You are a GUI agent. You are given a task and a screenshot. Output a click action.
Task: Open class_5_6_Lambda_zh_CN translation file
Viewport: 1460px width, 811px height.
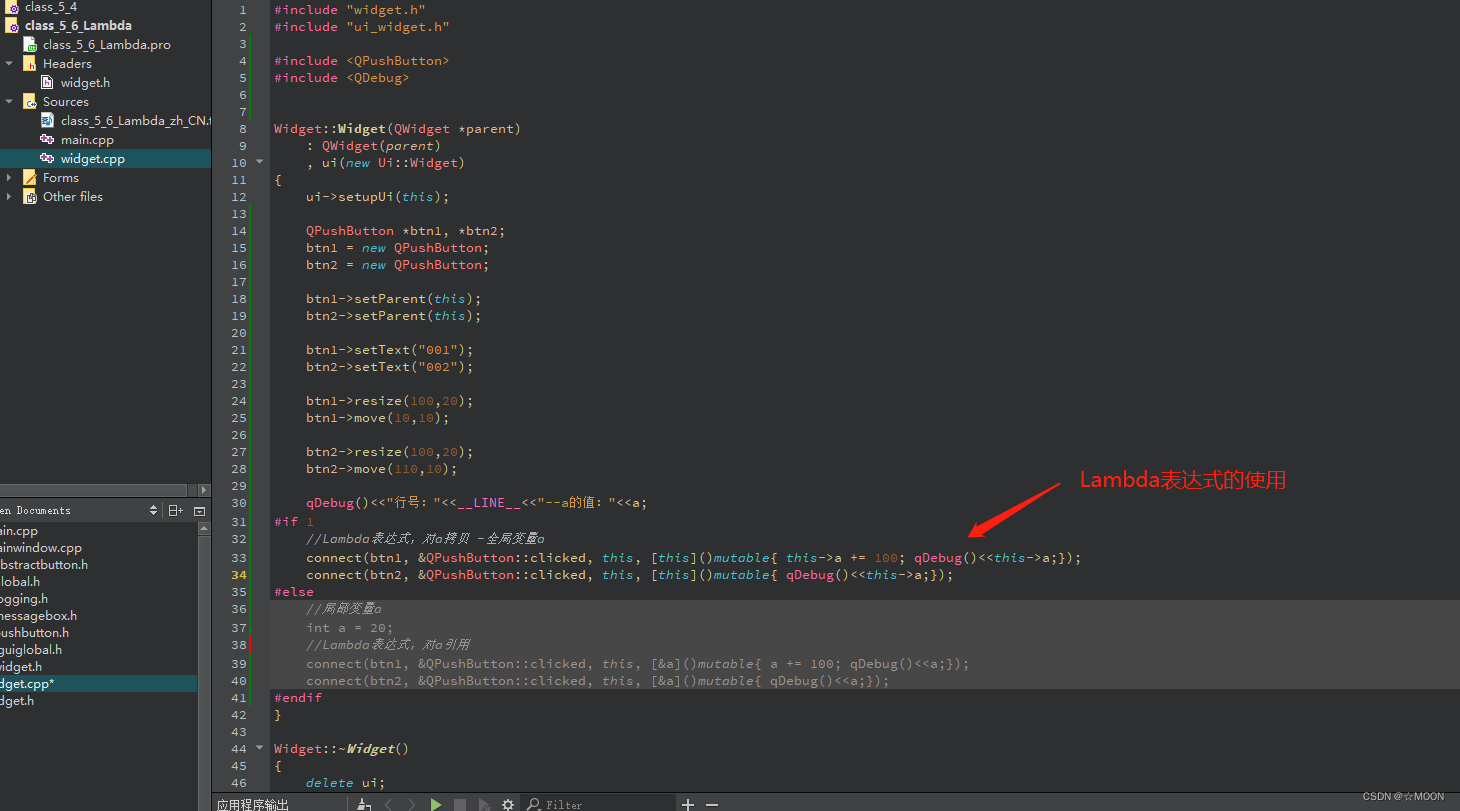tap(135, 120)
